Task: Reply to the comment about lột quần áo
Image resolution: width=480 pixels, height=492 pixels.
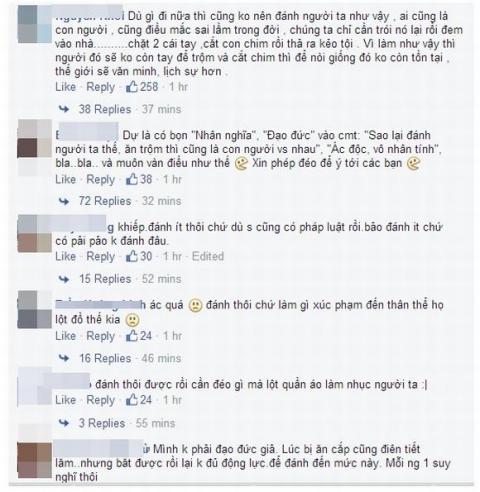Action: pos(101,400)
